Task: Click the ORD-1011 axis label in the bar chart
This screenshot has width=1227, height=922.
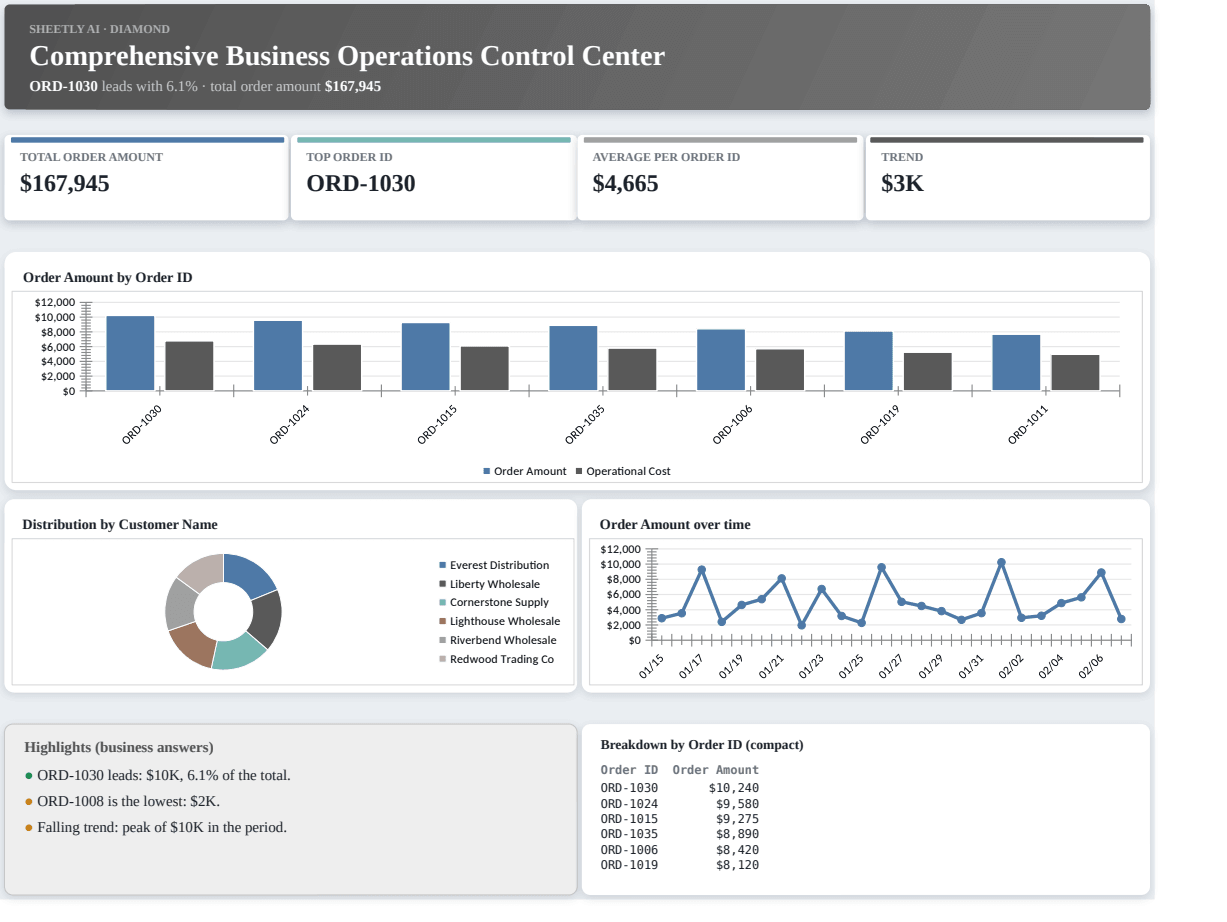Action: [1028, 425]
